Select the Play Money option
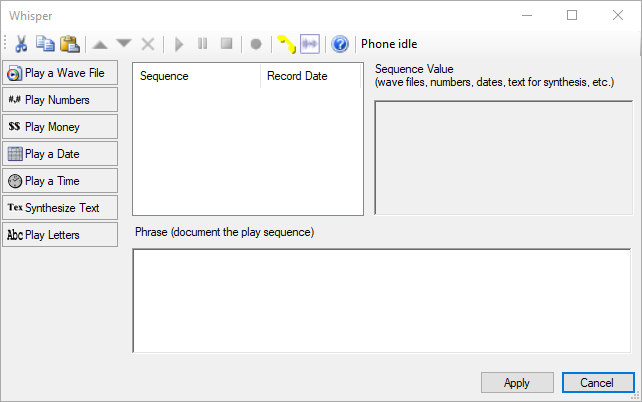Screen dimensions: 642x402 coord(60,127)
